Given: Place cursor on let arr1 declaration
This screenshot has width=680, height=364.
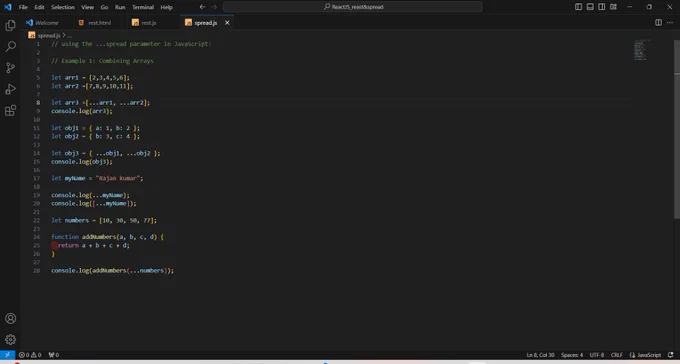Looking at the screenshot, I should pyautogui.click(x=90, y=78).
